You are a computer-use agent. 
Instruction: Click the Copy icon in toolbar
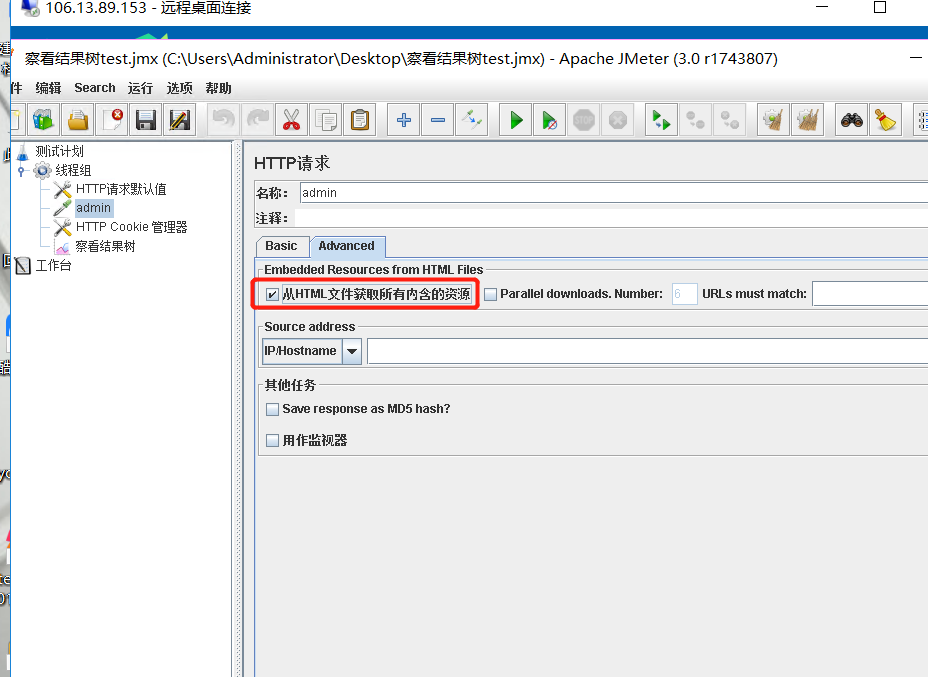pos(326,120)
